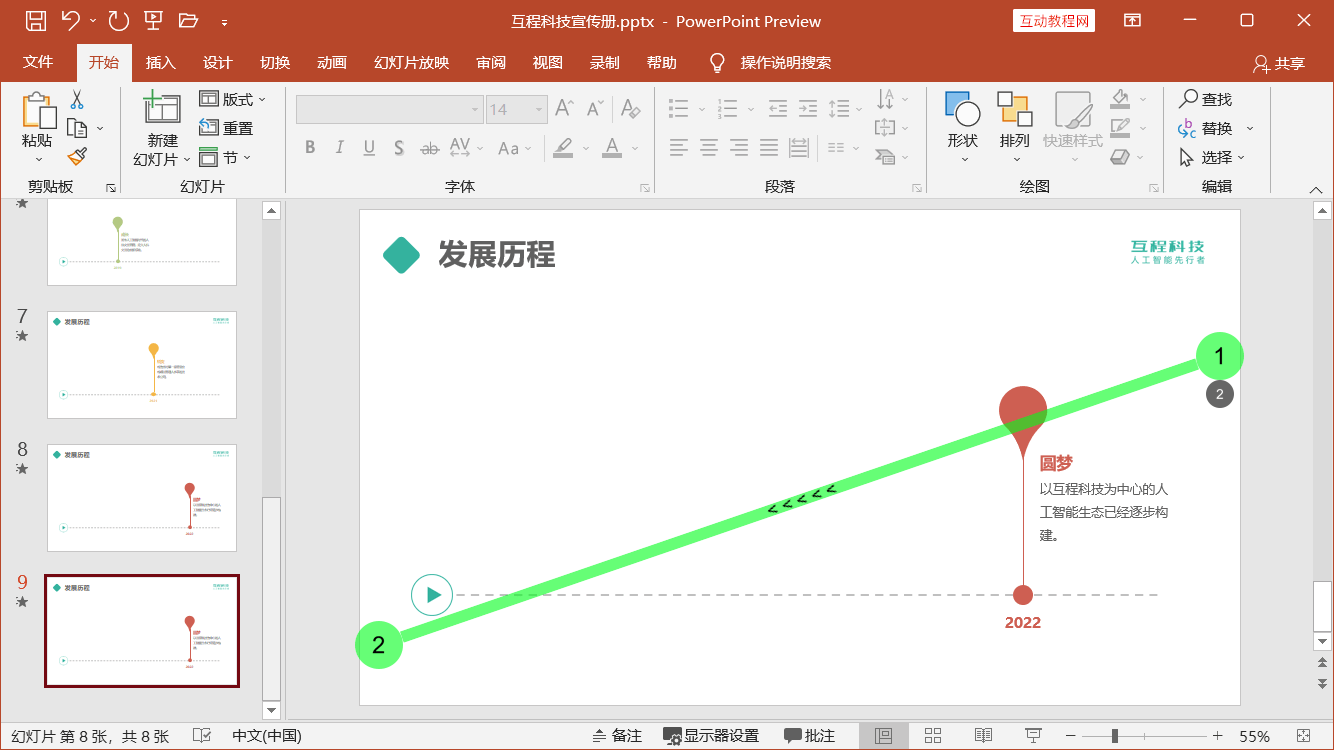The image size is (1334, 750).
Task: Switch to Insert (插入) tab
Action: pyautogui.click(x=160, y=62)
